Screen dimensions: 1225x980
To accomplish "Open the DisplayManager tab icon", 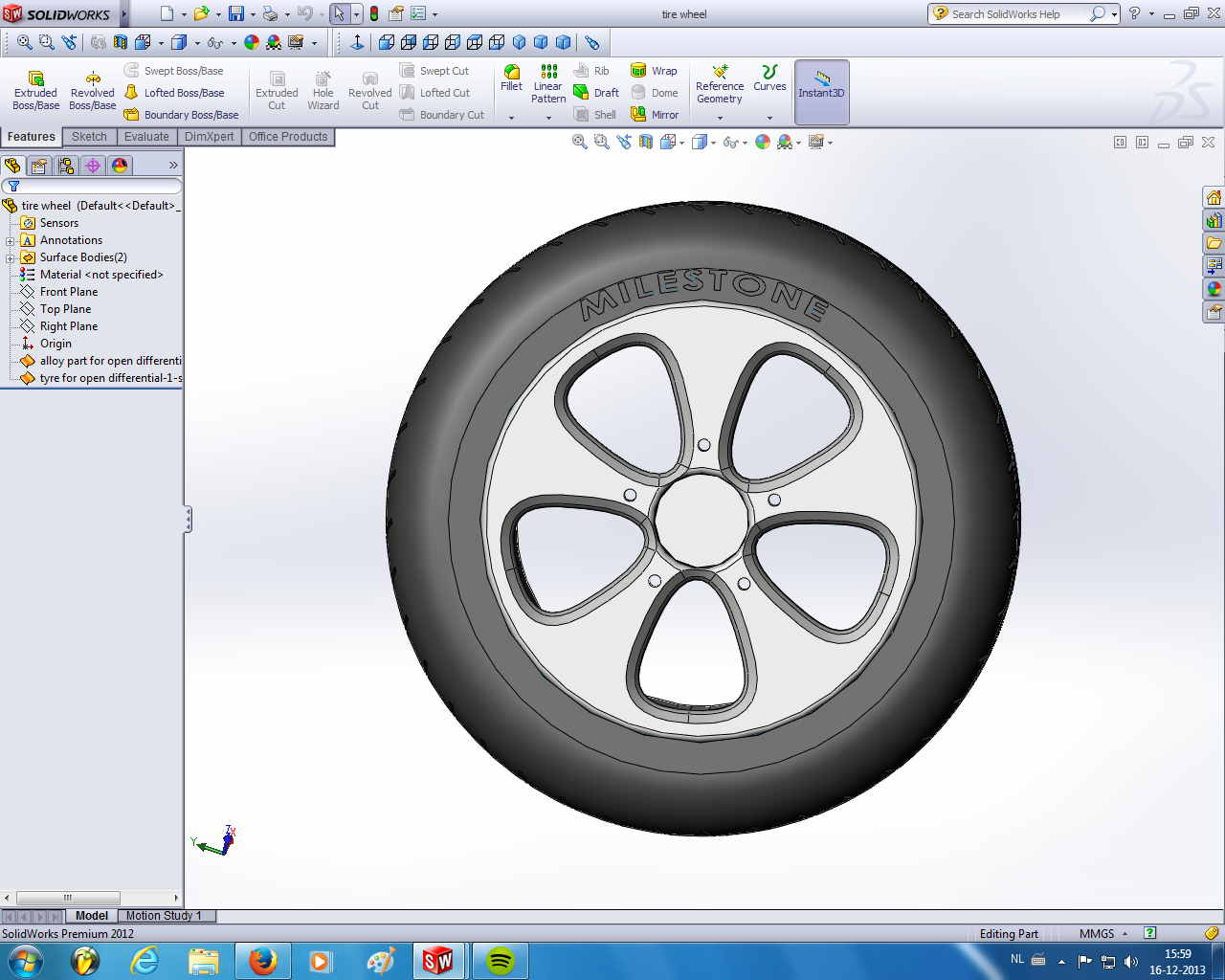I will (x=120, y=166).
